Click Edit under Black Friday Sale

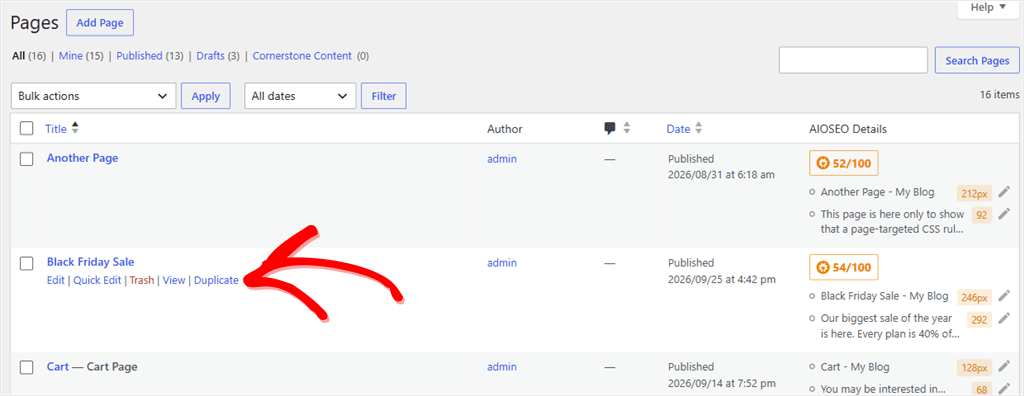point(56,280)
